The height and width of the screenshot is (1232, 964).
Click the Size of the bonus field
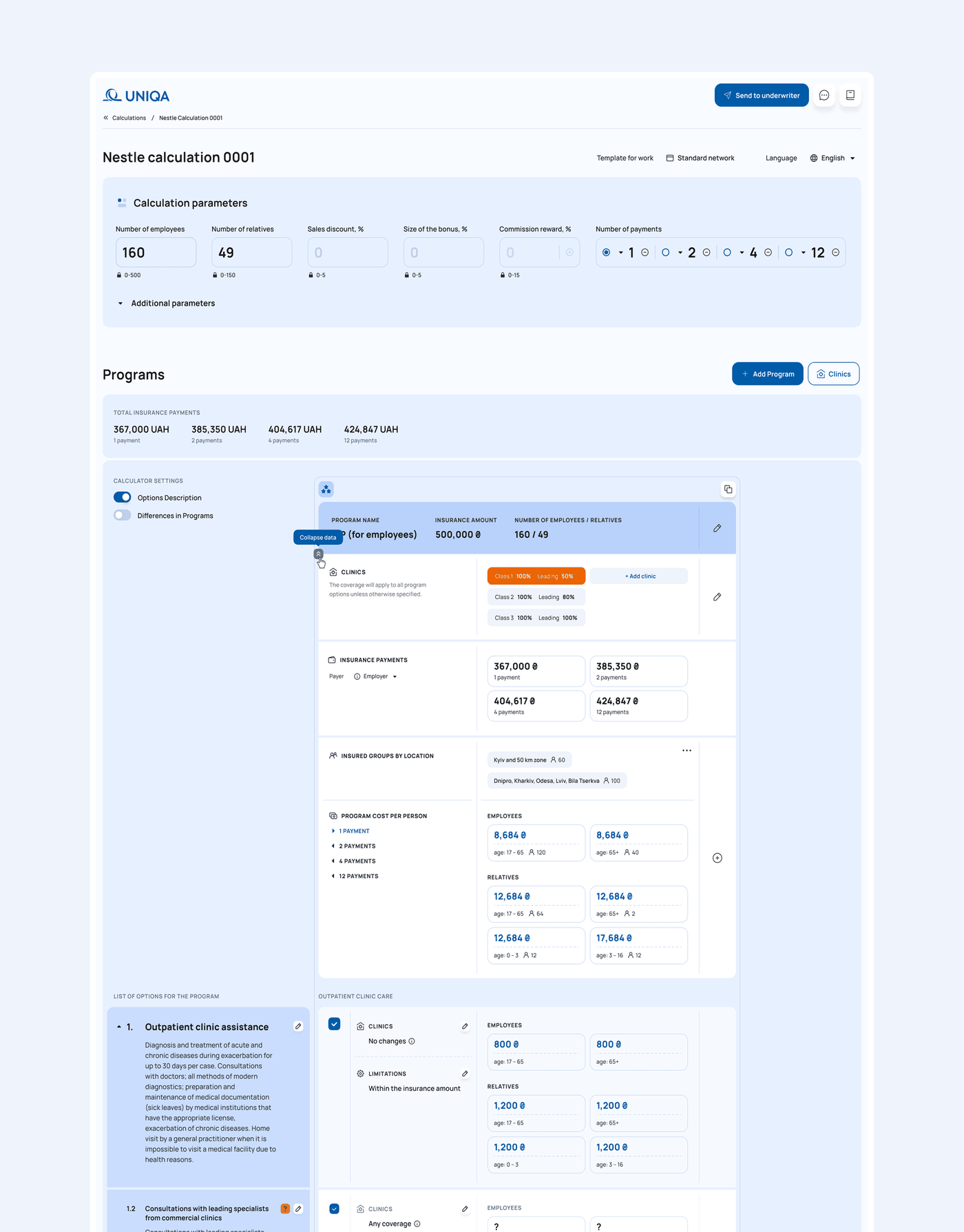click(443, 253)
